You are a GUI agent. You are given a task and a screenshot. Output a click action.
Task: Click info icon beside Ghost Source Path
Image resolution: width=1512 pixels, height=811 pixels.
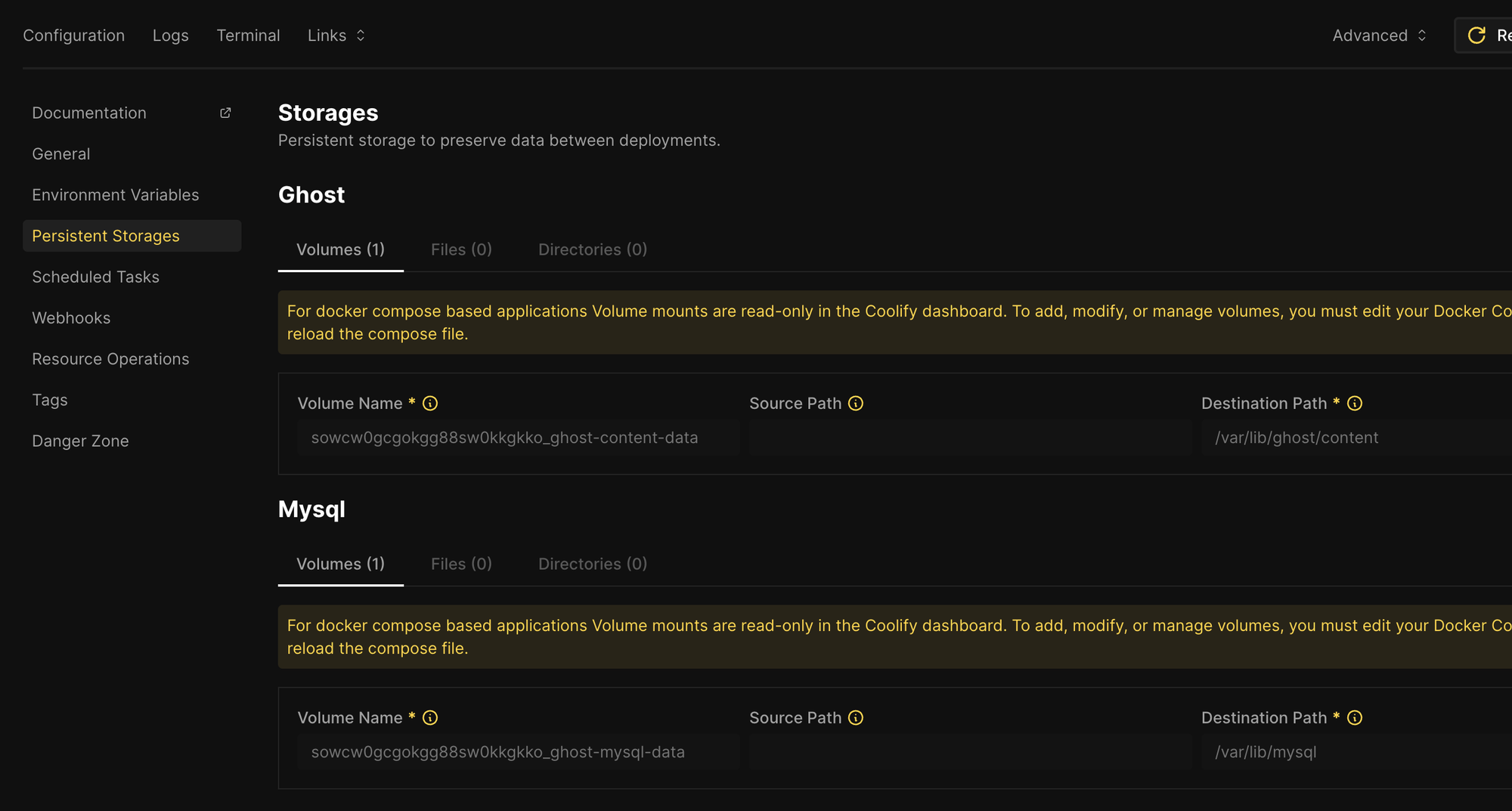coord(856,404)
